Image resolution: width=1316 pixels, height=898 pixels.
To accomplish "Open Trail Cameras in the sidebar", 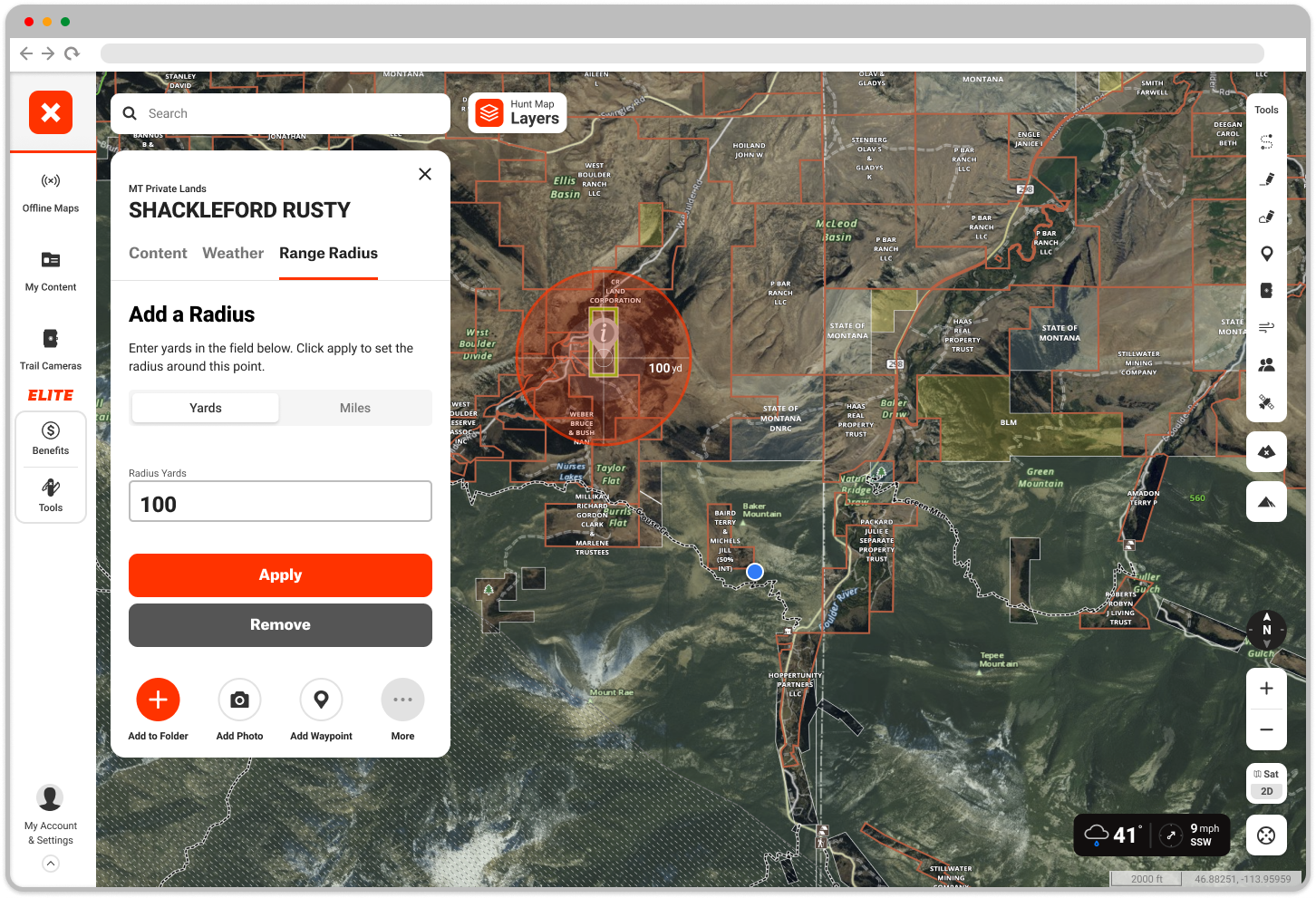I will pos(51,351).
